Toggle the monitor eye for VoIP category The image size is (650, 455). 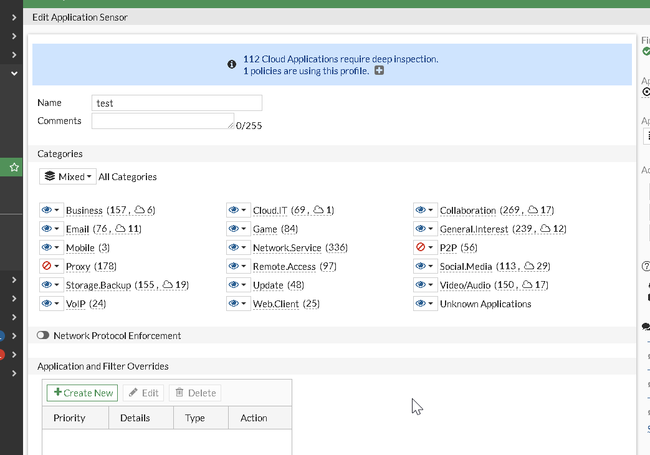pyautogui.click(x=46, y=304)
